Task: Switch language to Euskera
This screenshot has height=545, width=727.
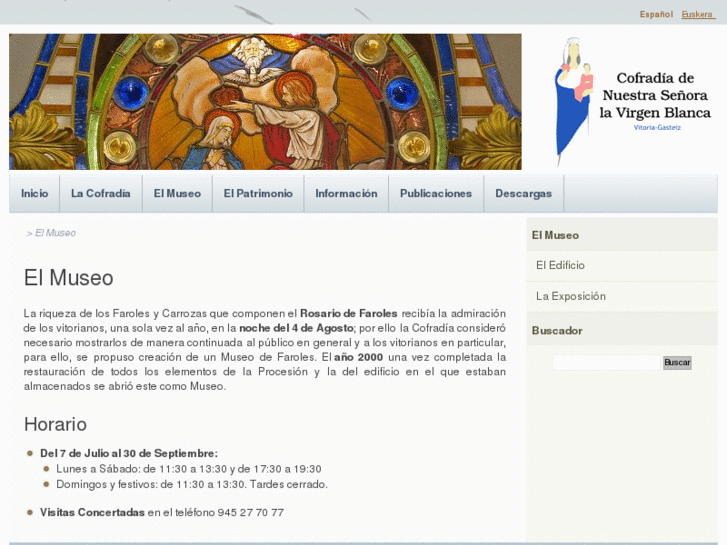Action: [697, 14]
